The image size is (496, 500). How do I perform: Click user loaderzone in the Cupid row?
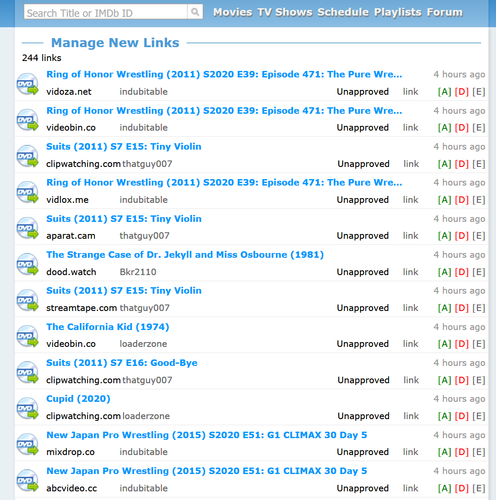click(x=146, y=416)
